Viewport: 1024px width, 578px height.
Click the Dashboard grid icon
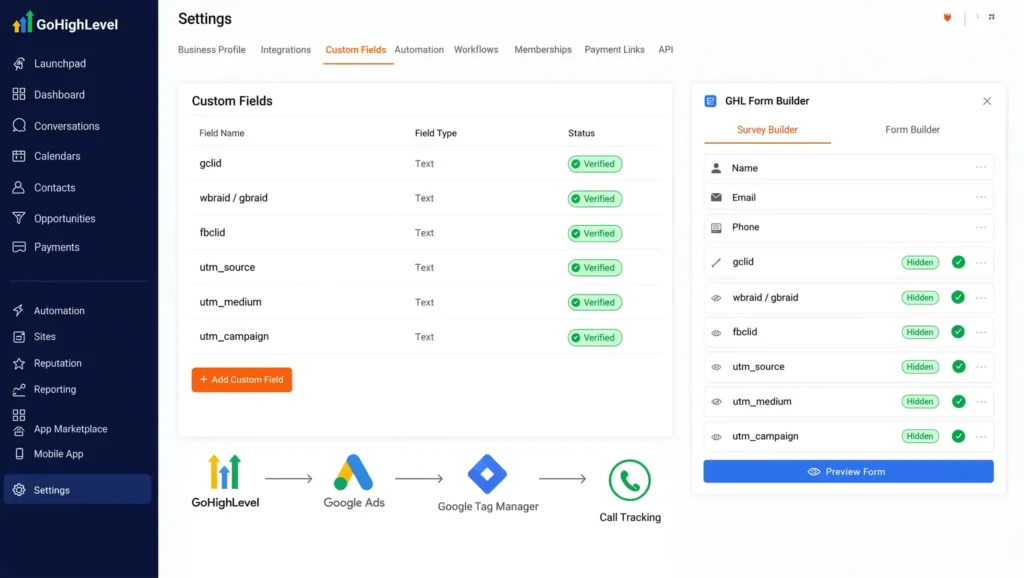(19, 94)
